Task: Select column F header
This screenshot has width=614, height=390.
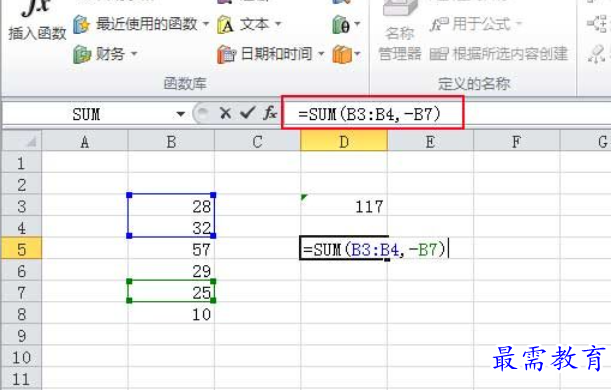Action: point(516,141)
